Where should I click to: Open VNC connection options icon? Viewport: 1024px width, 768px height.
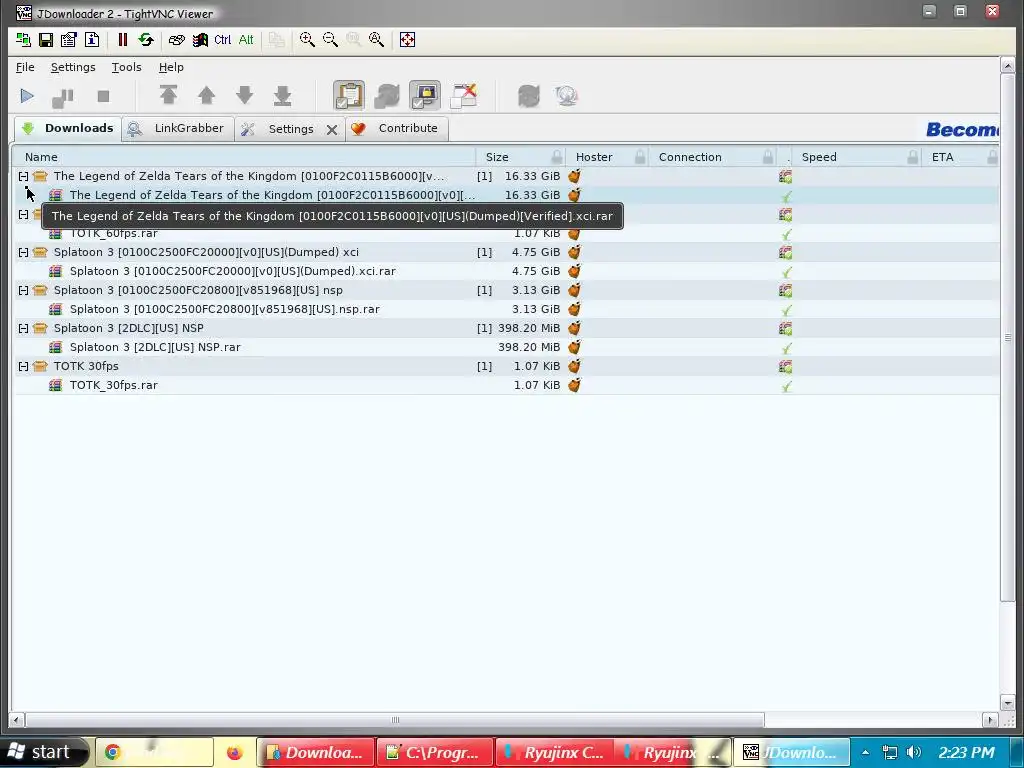click(x=69, y=40)
